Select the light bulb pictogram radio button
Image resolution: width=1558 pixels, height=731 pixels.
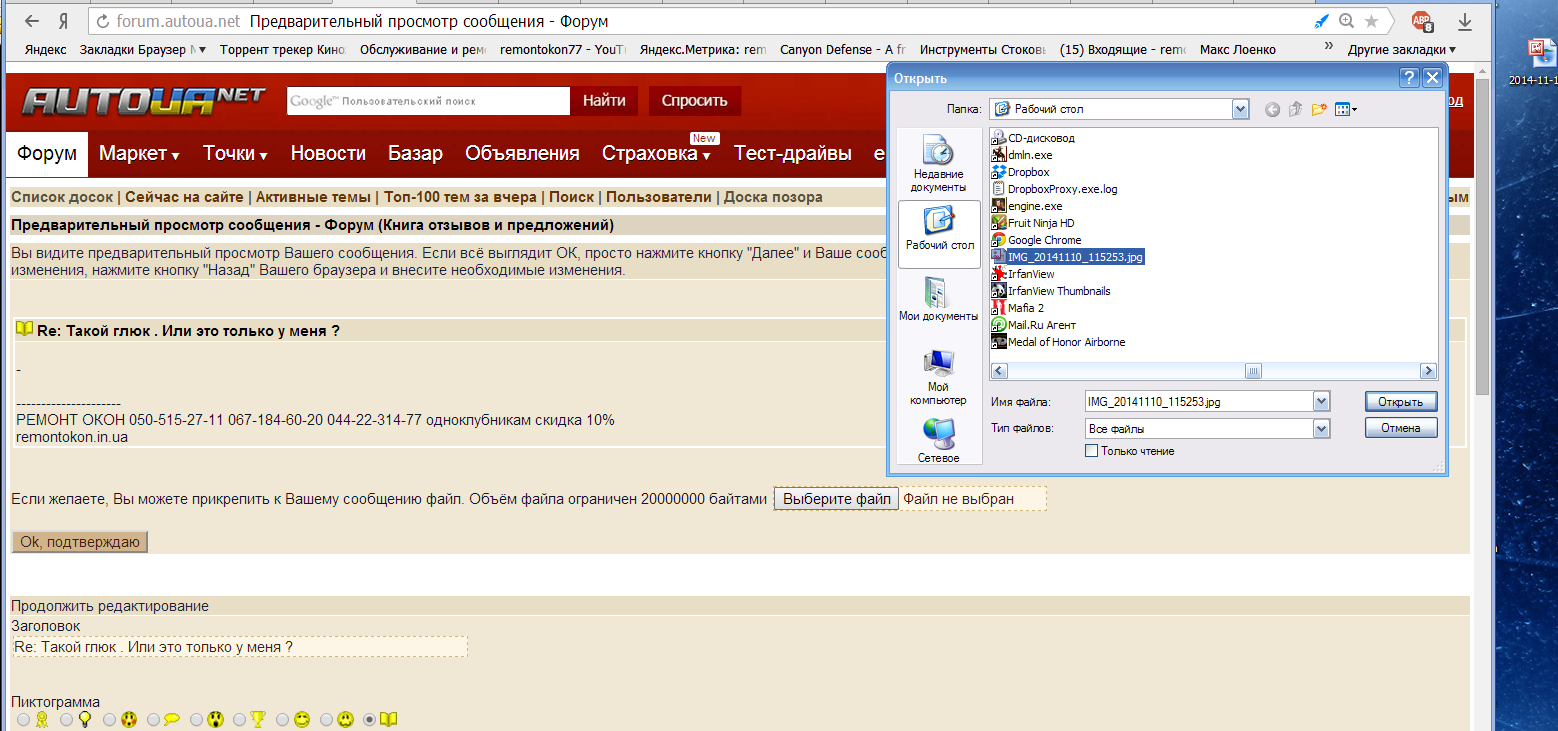click(x=67, y=719)
